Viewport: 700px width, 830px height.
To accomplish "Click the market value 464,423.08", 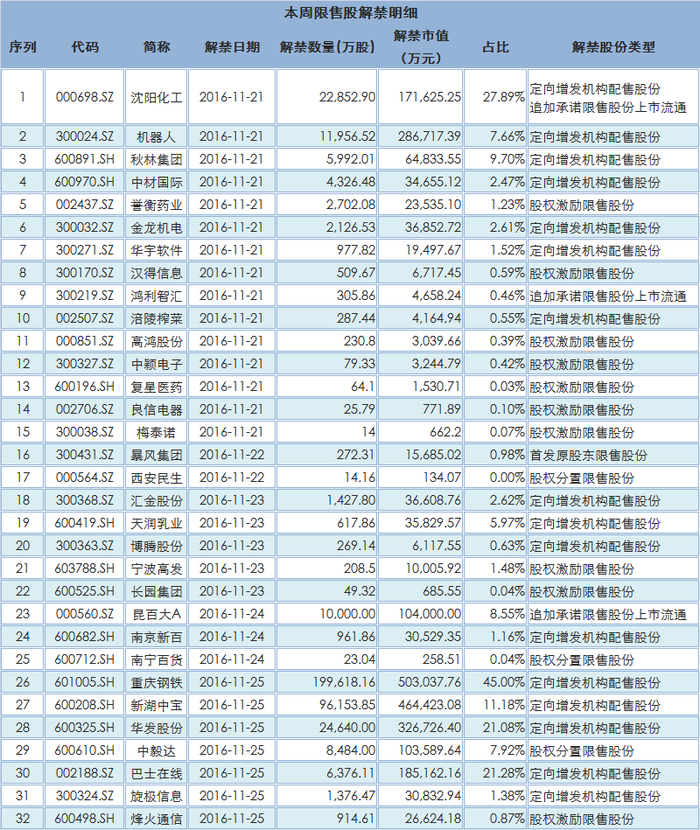I will click(x=429, y=706).
